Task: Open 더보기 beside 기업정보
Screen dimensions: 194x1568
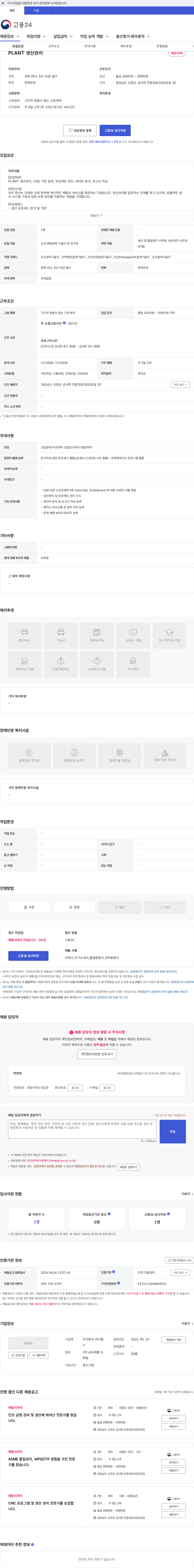Action: 187,1323
